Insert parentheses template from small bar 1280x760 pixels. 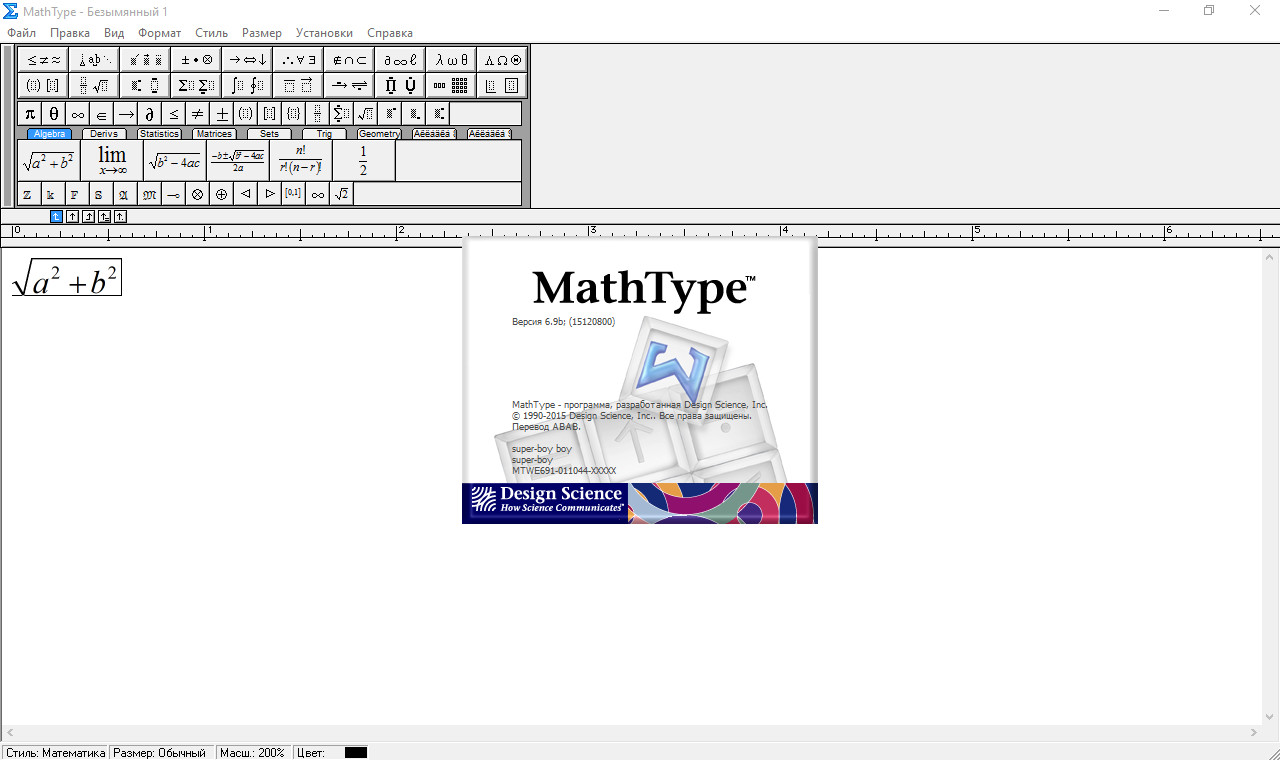[x=246, y=114]
